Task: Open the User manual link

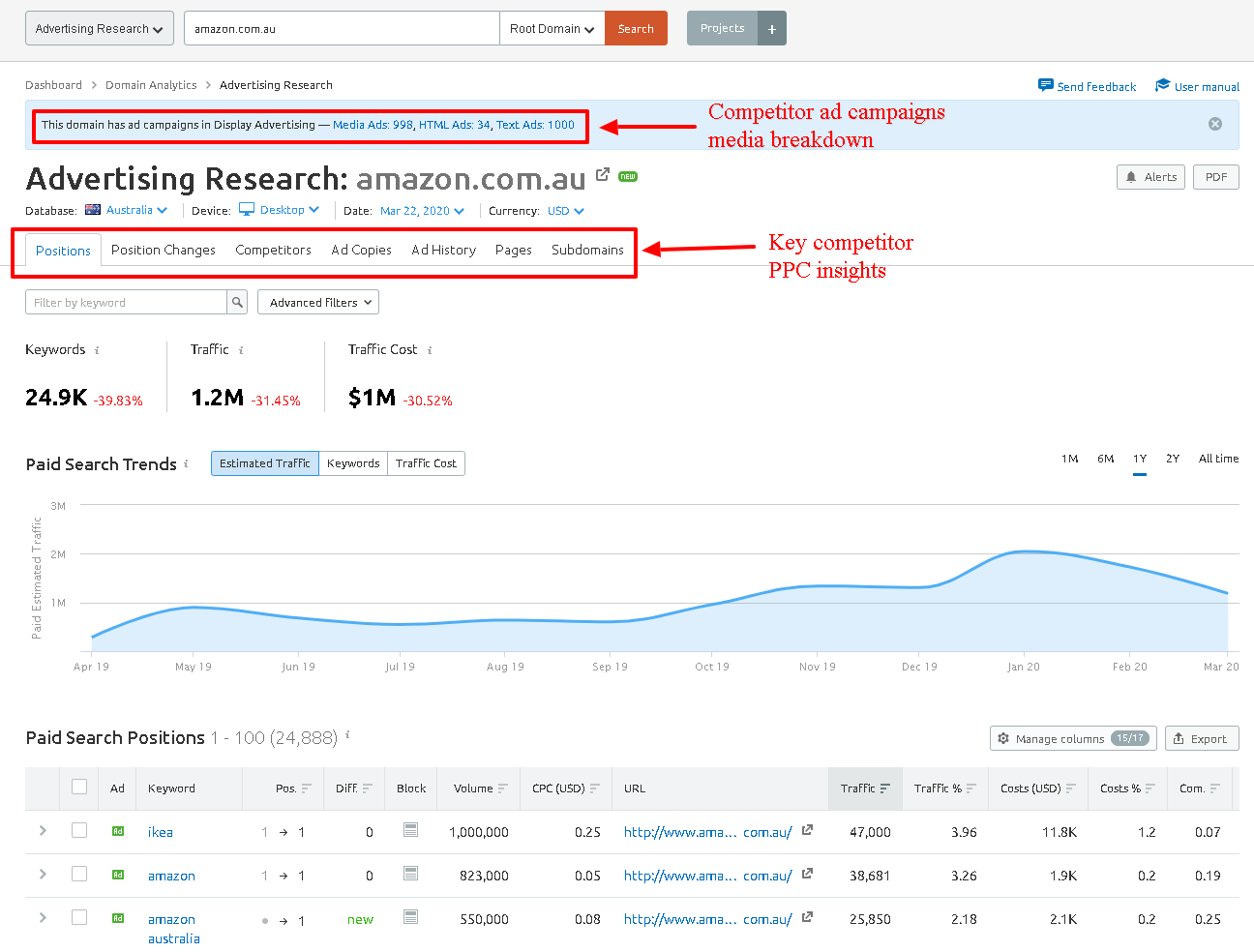Action: 1197,86
